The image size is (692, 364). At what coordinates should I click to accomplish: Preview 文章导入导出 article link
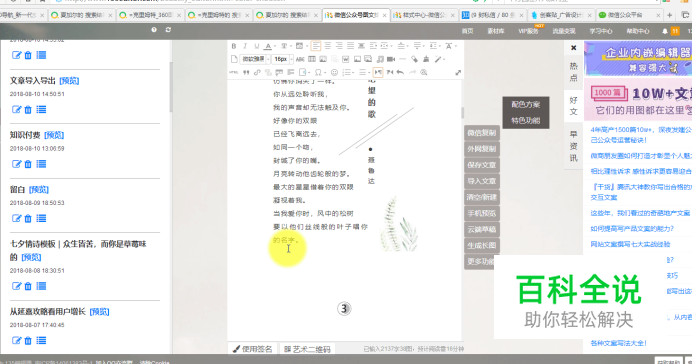pos(69,81)
